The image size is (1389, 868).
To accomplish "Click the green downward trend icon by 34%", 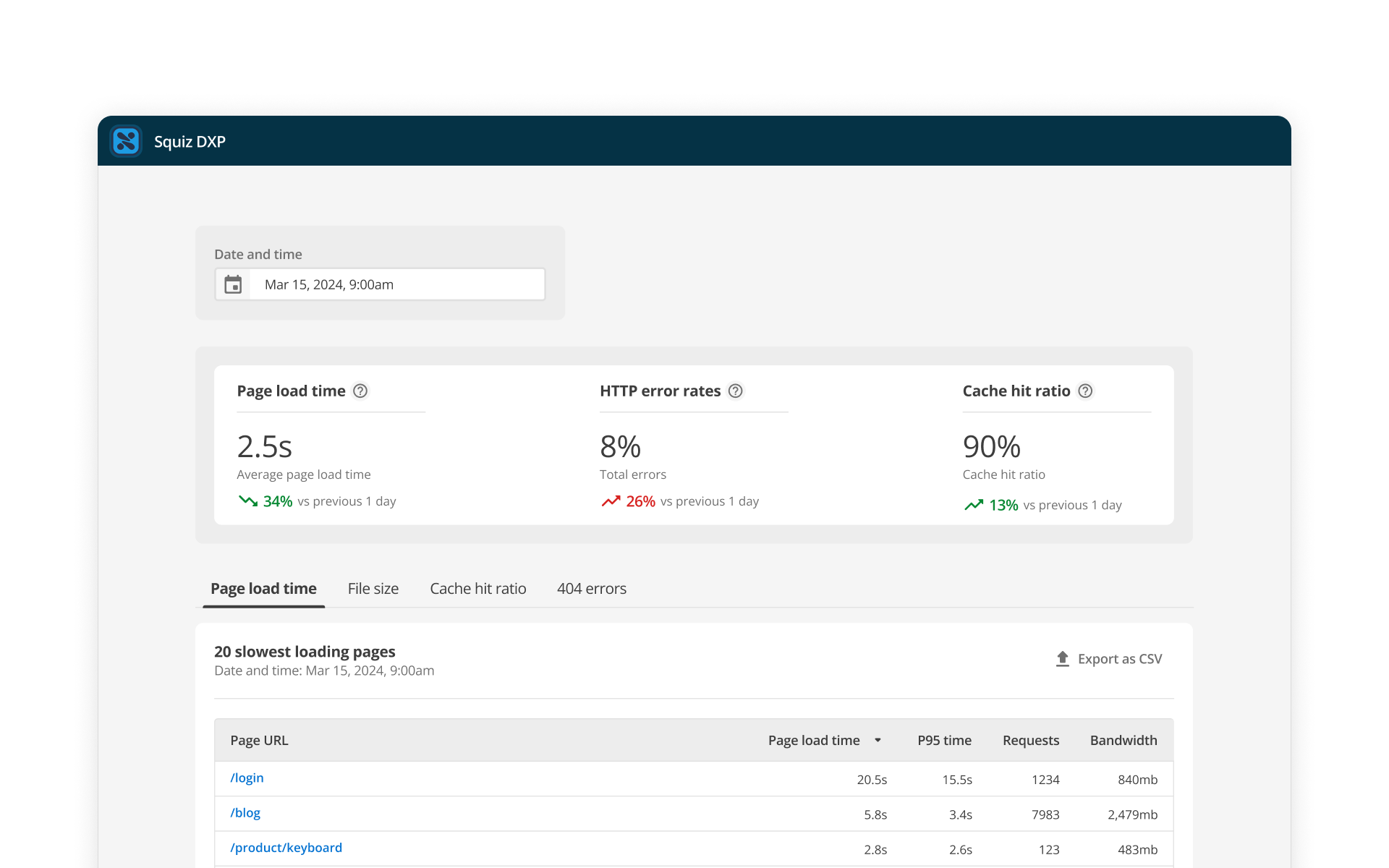I will coord(248,501).
